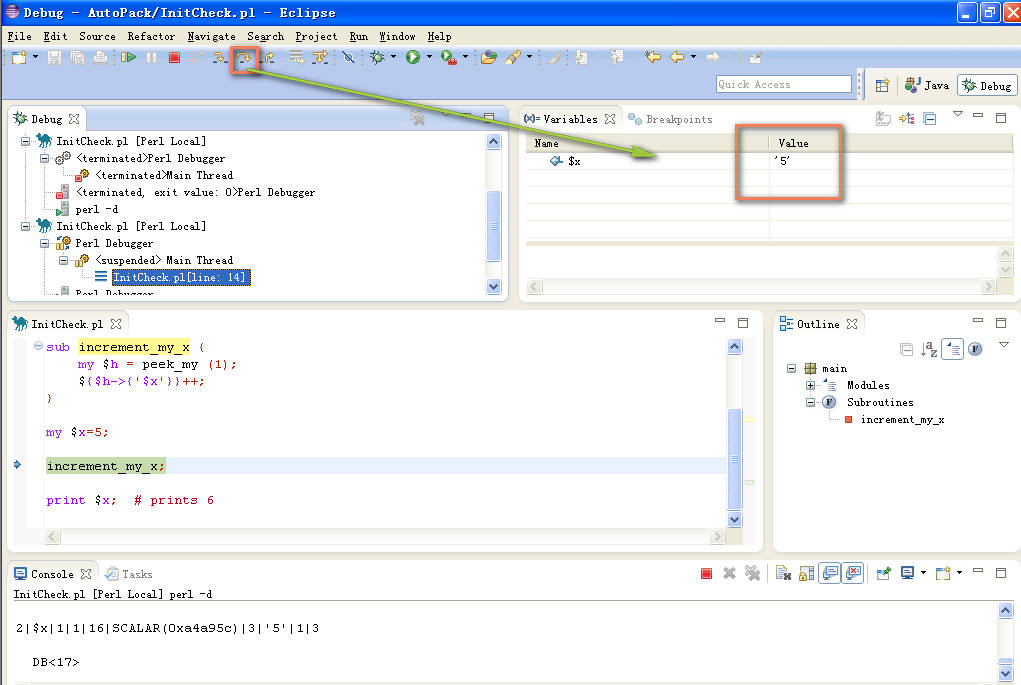Viewport: 1021px width, 685px height.
Task: Select increment_my_x in the Outline
Action: pyautogui.click(x=902, y=419)
